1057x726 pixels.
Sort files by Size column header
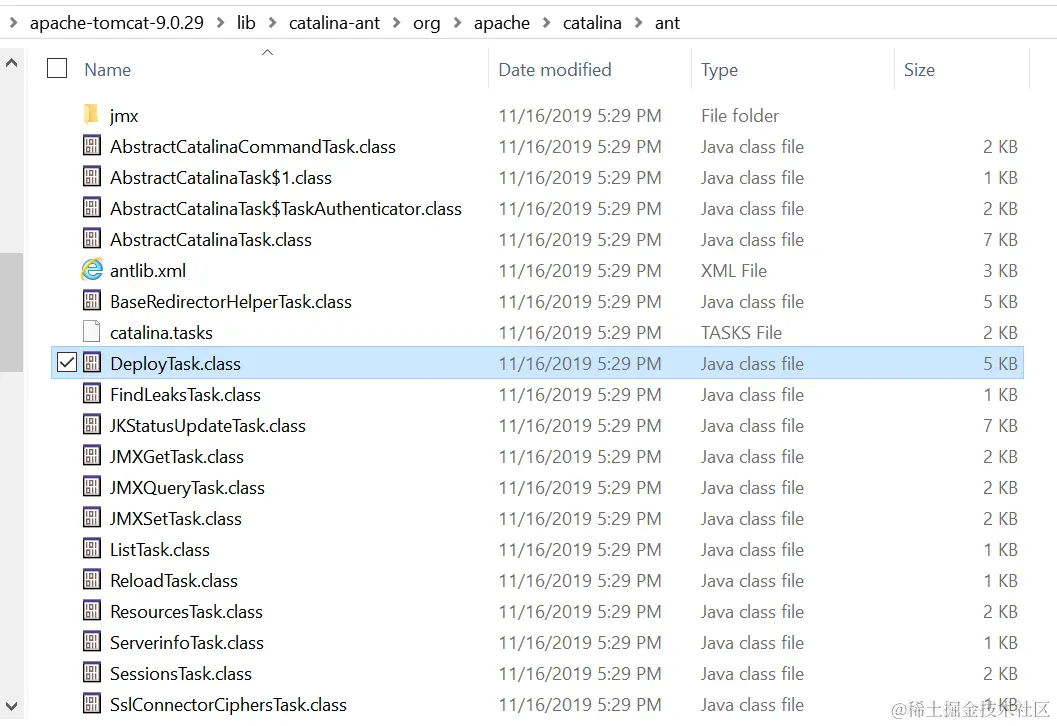(x=919, y=69)
